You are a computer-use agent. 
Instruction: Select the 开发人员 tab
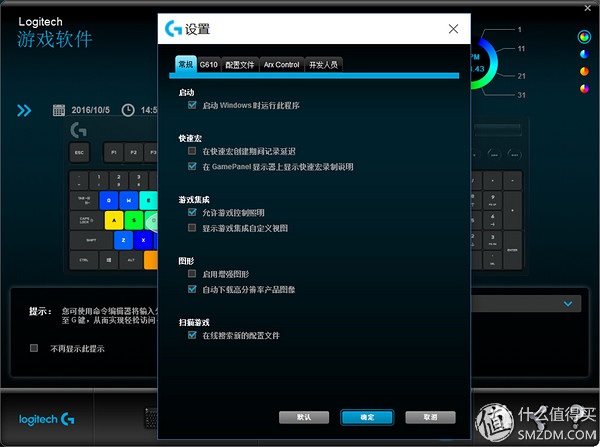coord(323,65)
